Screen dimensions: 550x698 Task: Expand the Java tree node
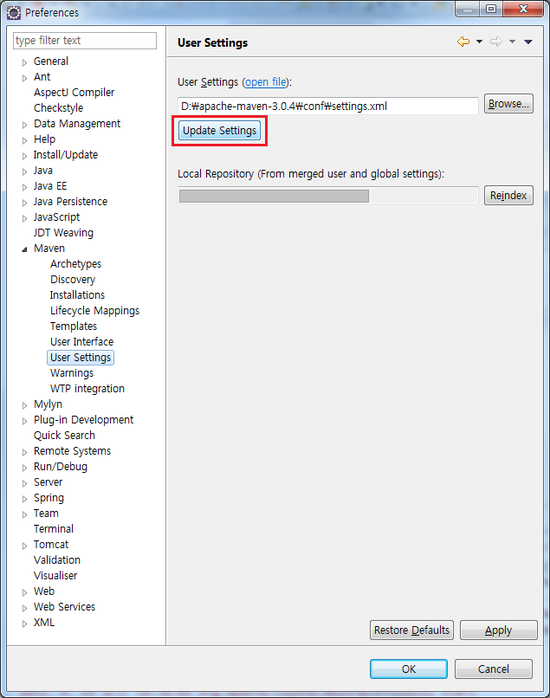coord(24,172)
